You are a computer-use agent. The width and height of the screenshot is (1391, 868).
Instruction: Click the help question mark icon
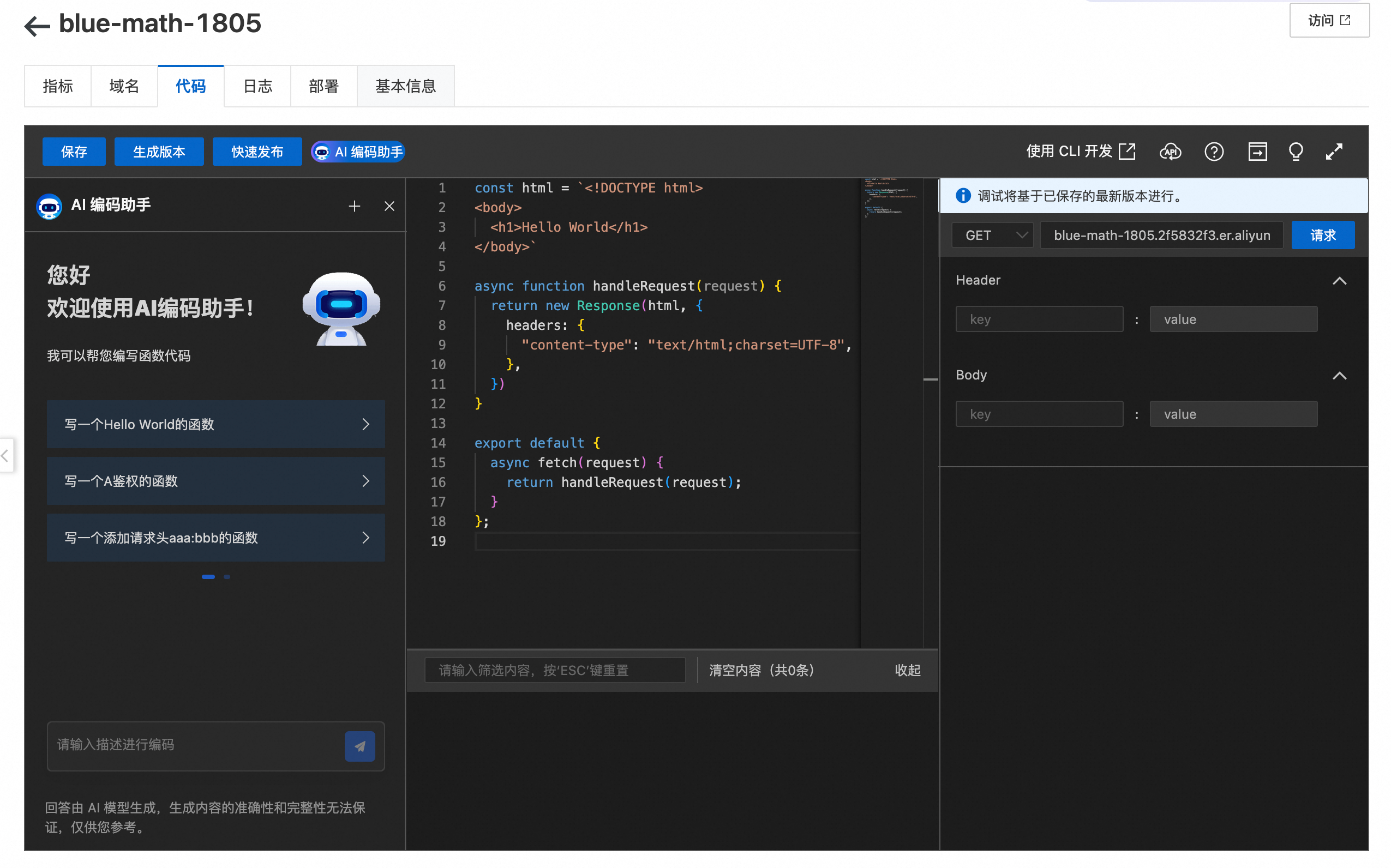point(1213,152)
